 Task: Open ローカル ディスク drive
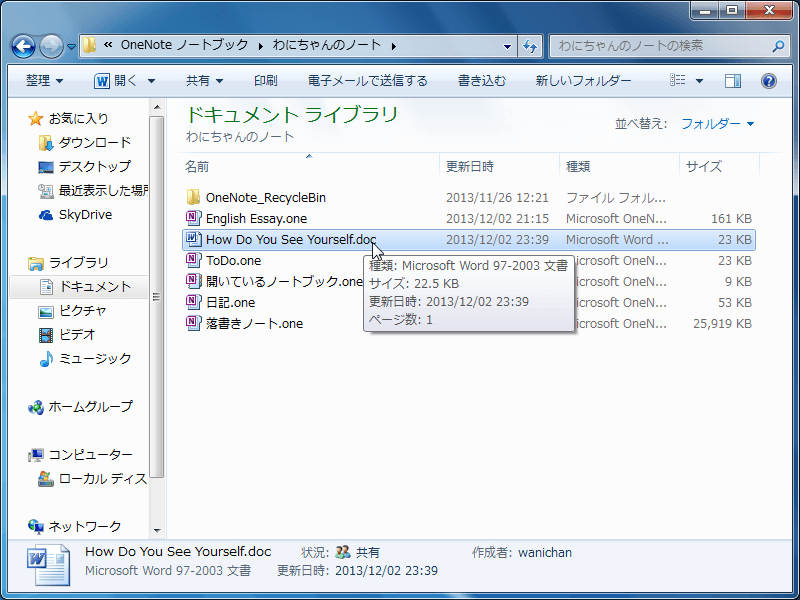(102, 479)
